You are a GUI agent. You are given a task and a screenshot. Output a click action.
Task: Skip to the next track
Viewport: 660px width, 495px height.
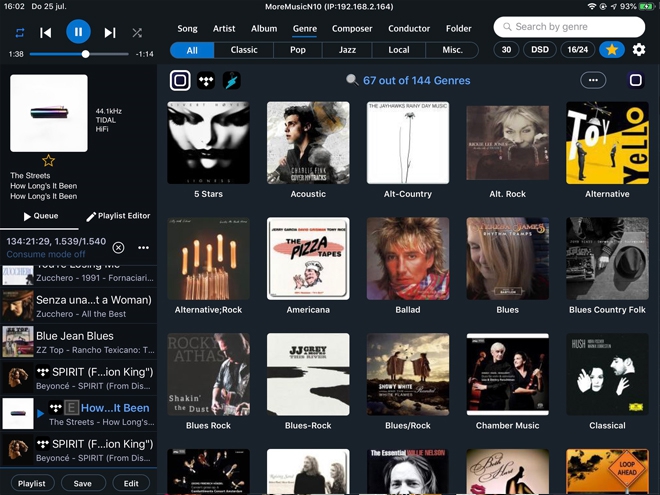(110, 33)
